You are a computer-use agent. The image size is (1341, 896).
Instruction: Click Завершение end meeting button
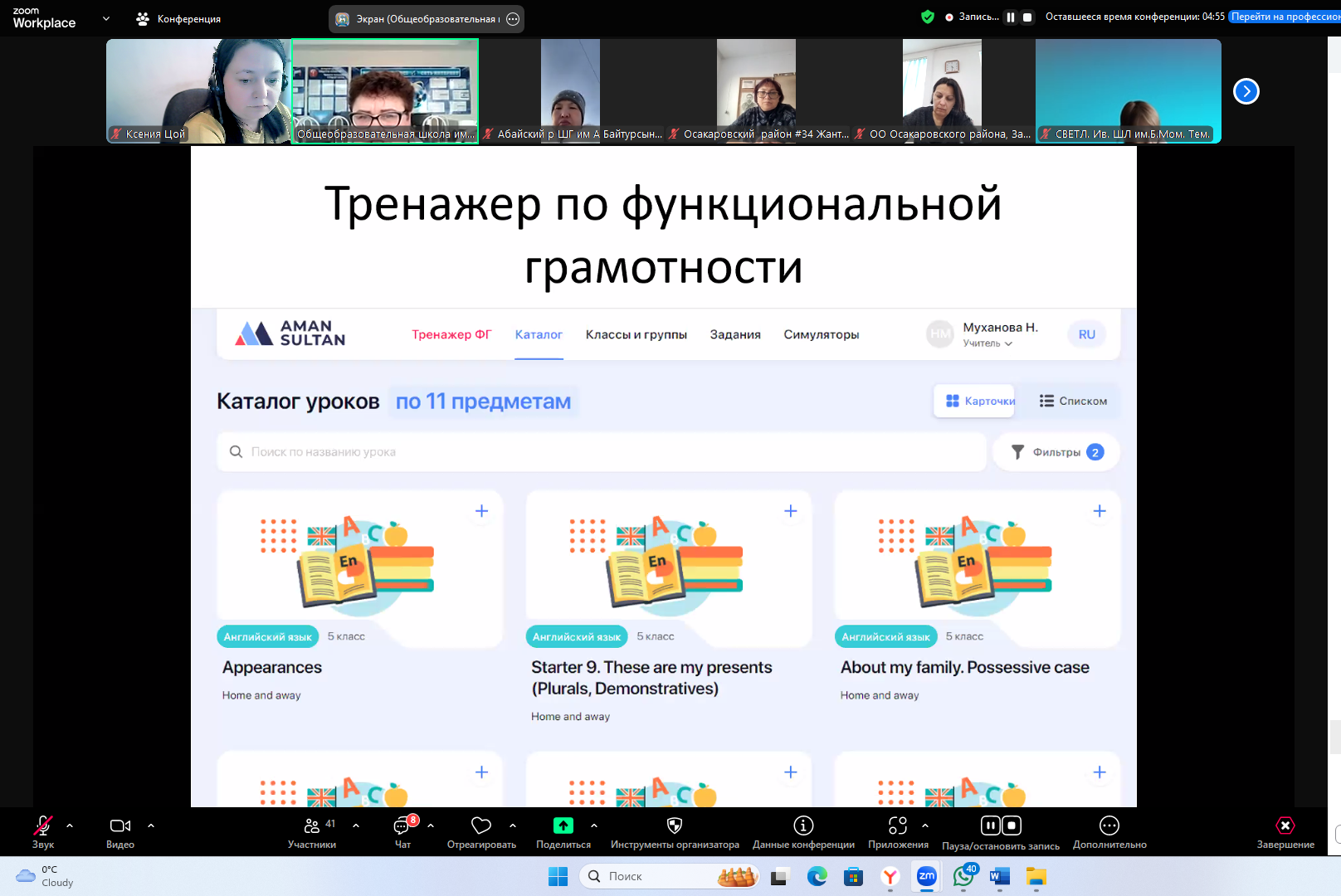pos(1285,826)
